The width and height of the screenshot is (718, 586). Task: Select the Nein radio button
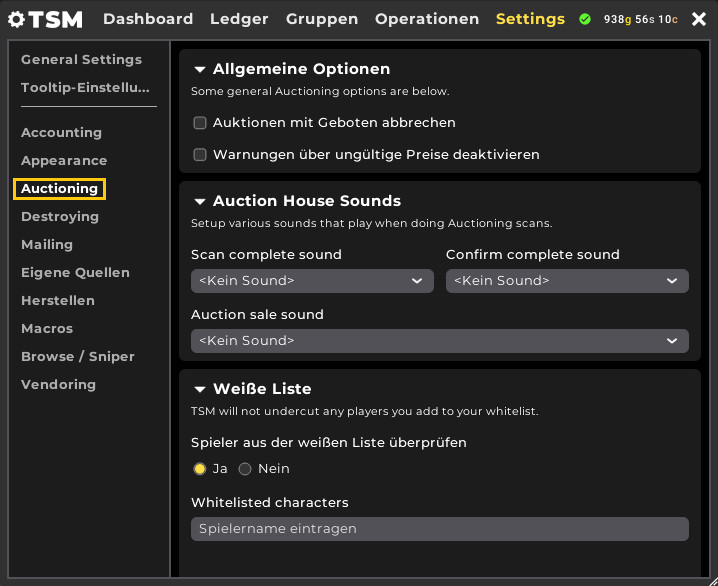pos(245,469)
